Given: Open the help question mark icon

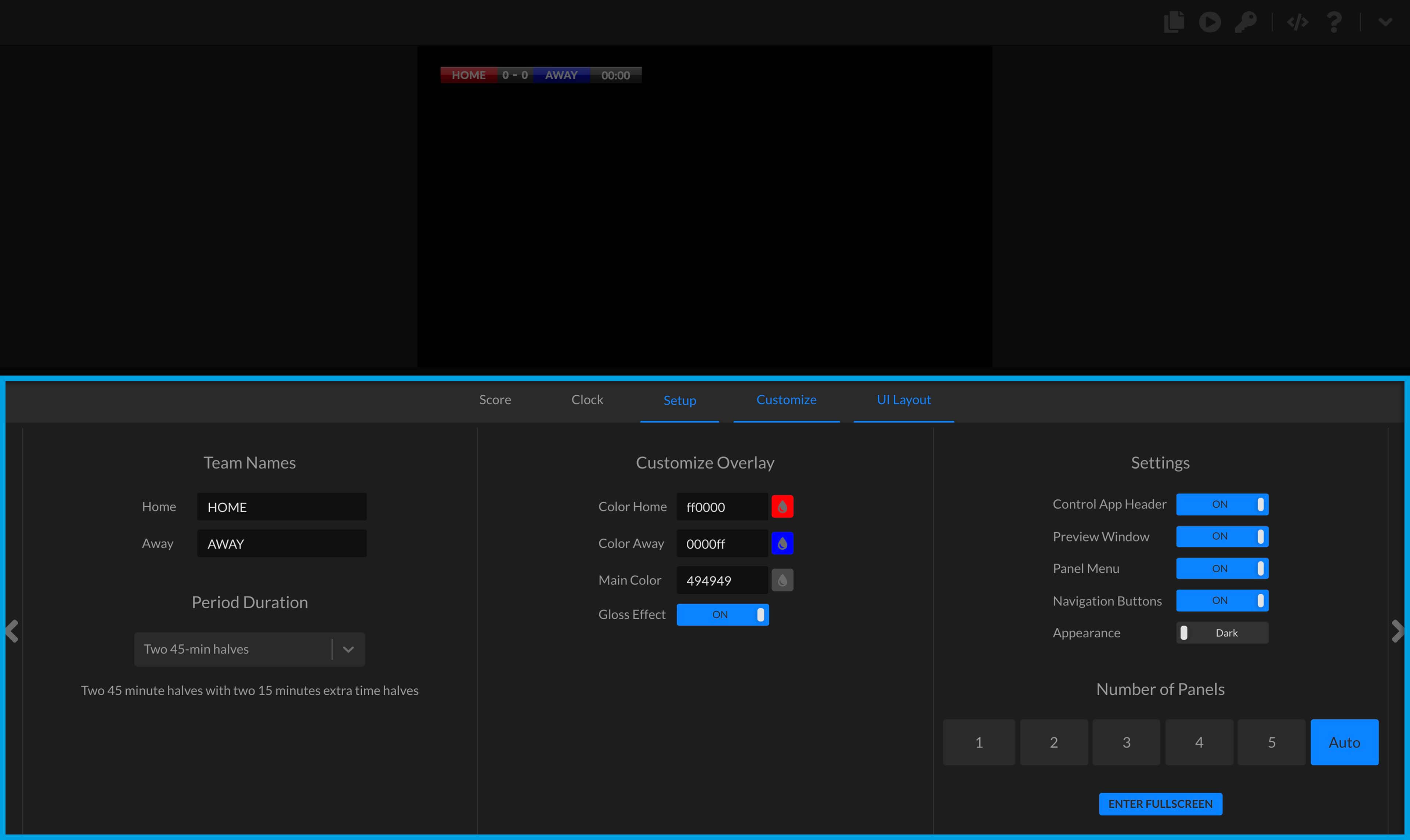Looking at the screenshot, I should (1334, 22).
